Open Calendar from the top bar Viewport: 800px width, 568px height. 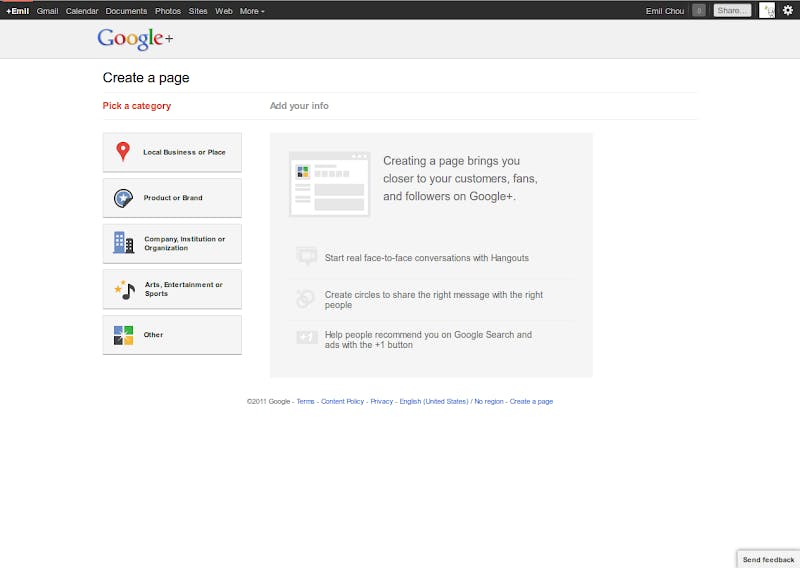pos(82,11)
